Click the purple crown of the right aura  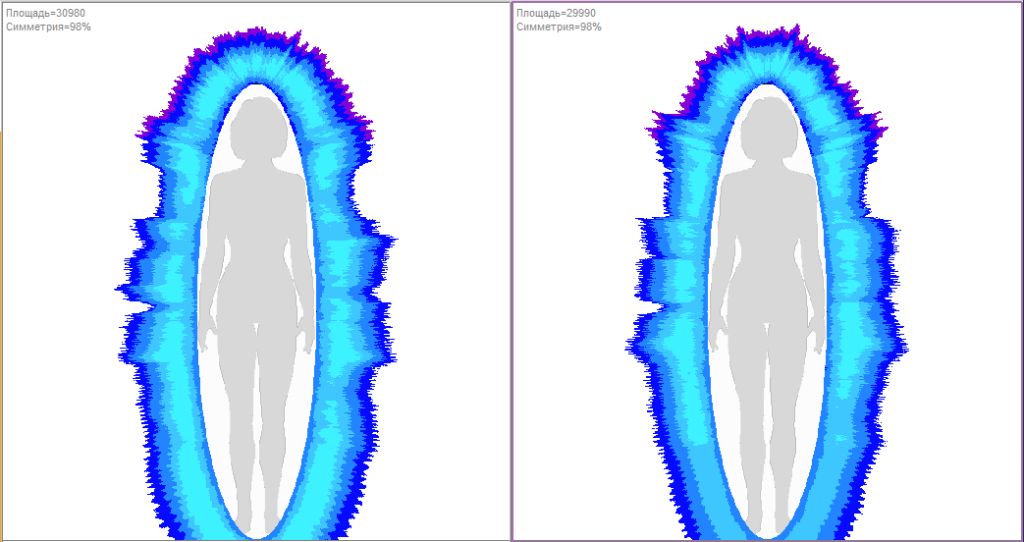767,46
